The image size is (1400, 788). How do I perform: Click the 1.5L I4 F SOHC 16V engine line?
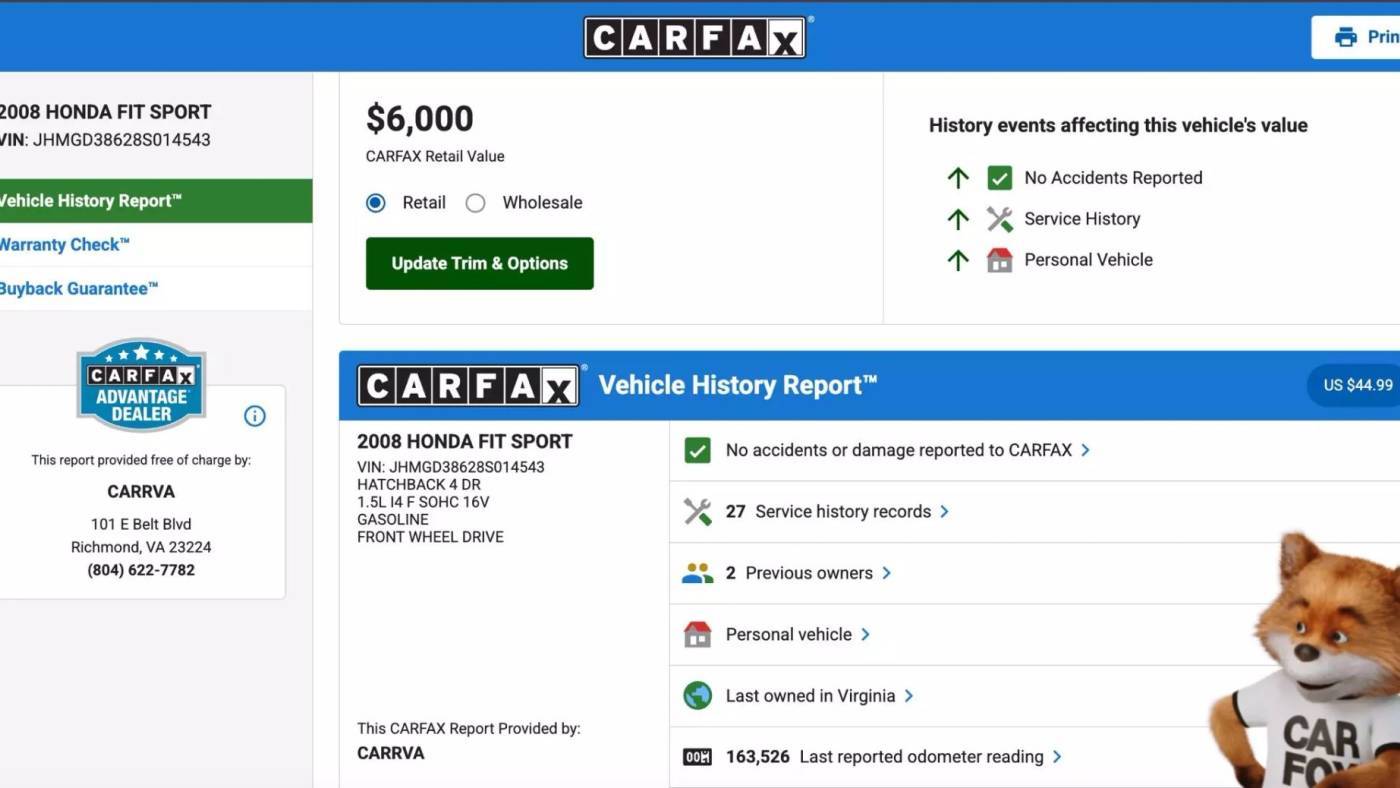[423, 502]
